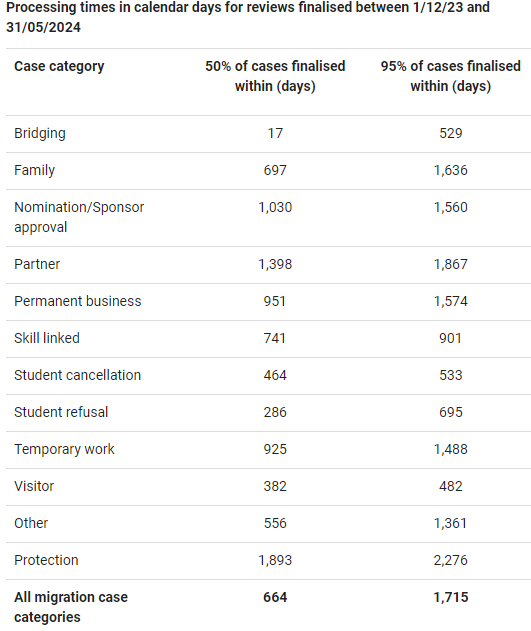Click the Partner 50% value 1,398
This screenshot has width=531, height=631.
coord(275,264)
